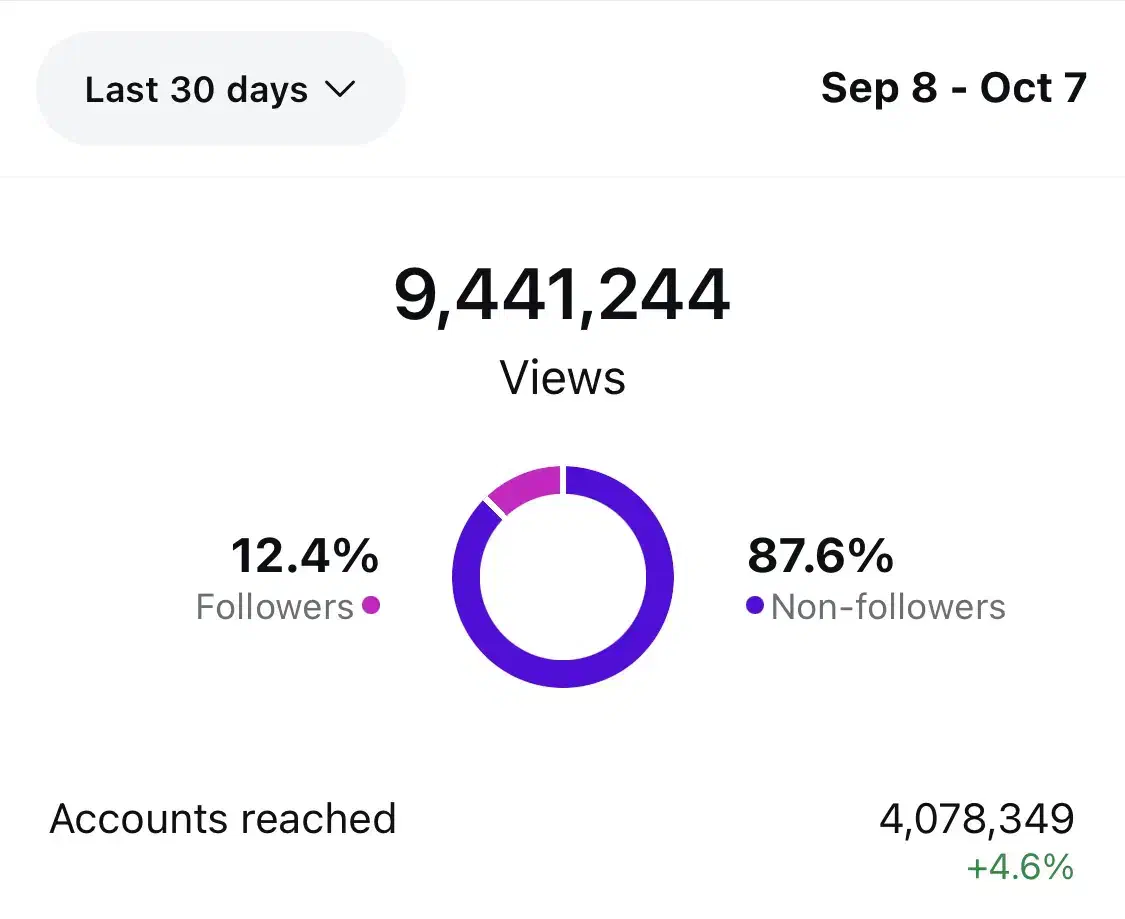Click the 4,078,349 accounts reached value
Viewport: 1125px width, 919px height.
(977, 819)
